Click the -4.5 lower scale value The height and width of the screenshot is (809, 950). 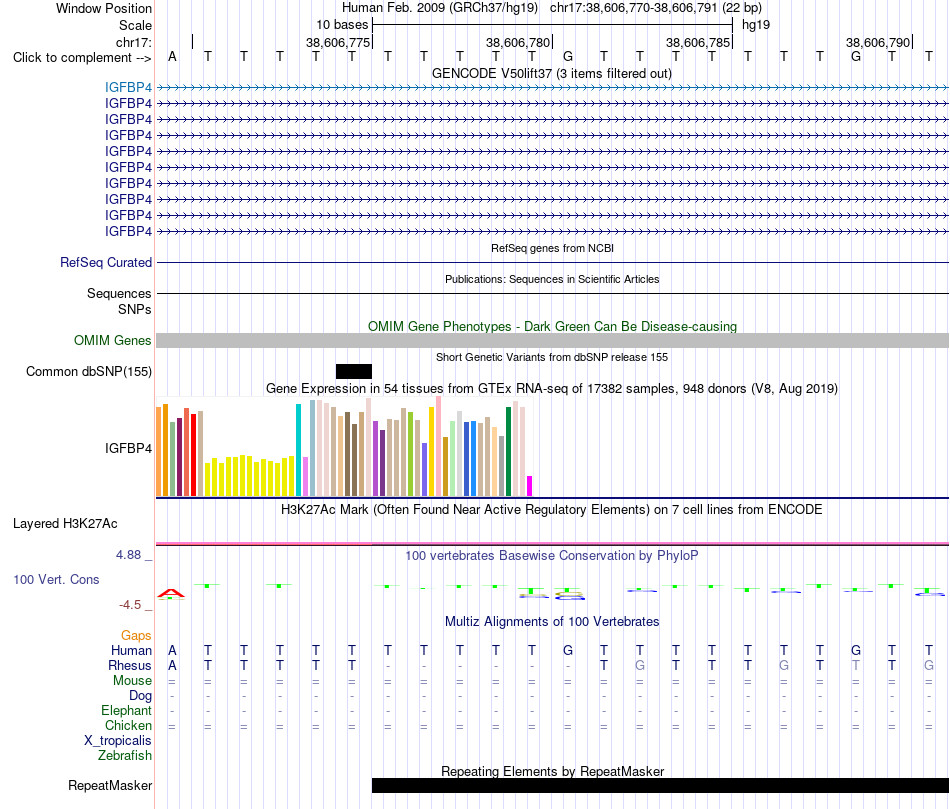coord(130,605)
